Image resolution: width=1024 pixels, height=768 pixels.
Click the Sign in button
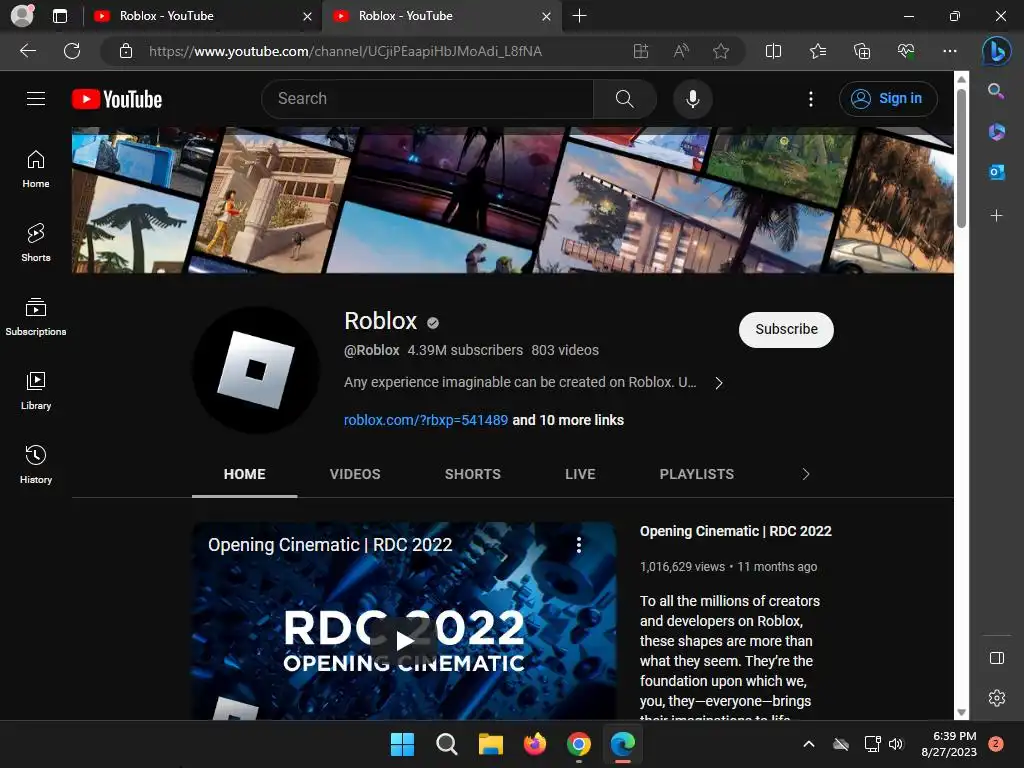click(x=888, y=99)
